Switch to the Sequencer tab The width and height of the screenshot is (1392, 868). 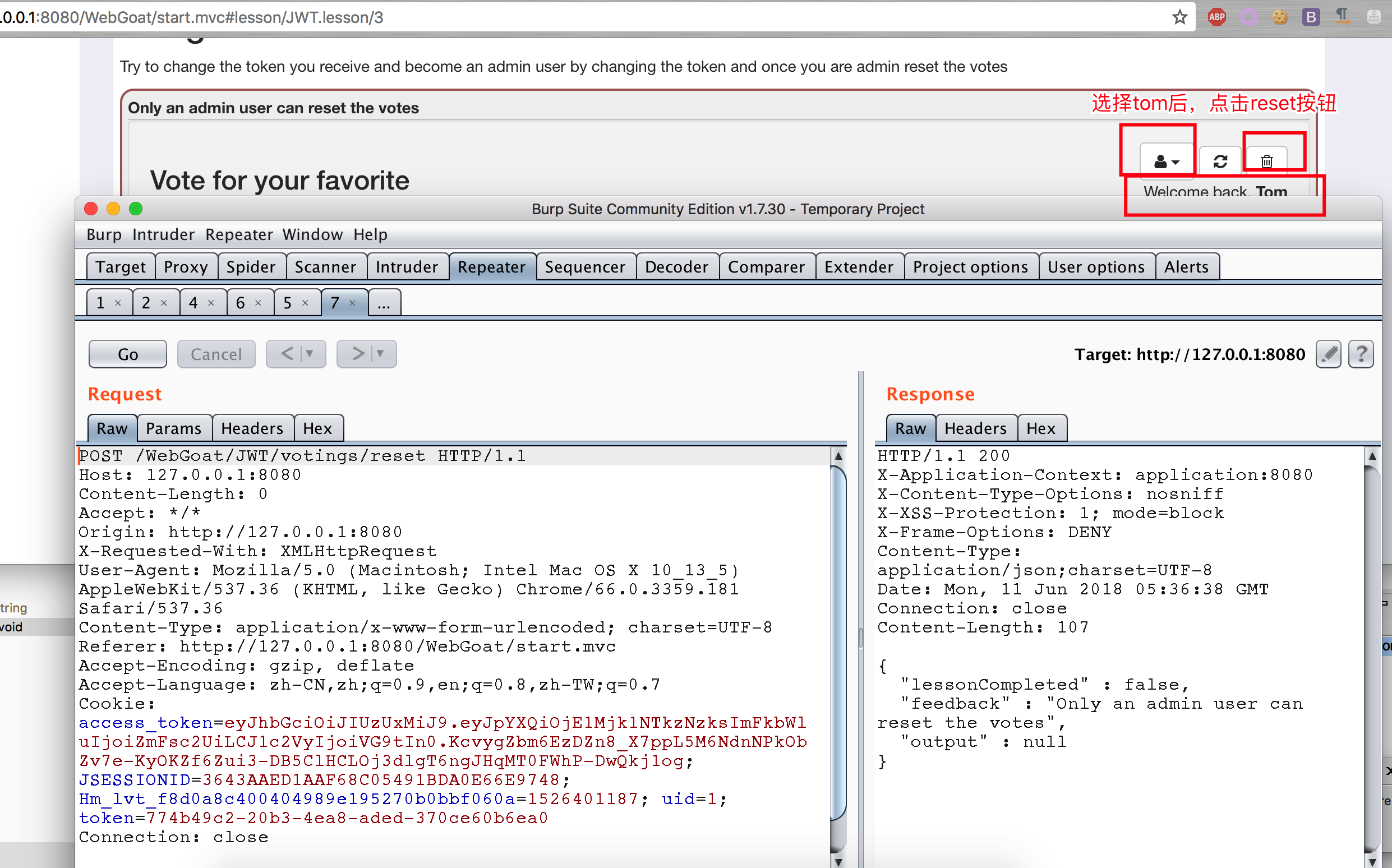tap(585, 266)
